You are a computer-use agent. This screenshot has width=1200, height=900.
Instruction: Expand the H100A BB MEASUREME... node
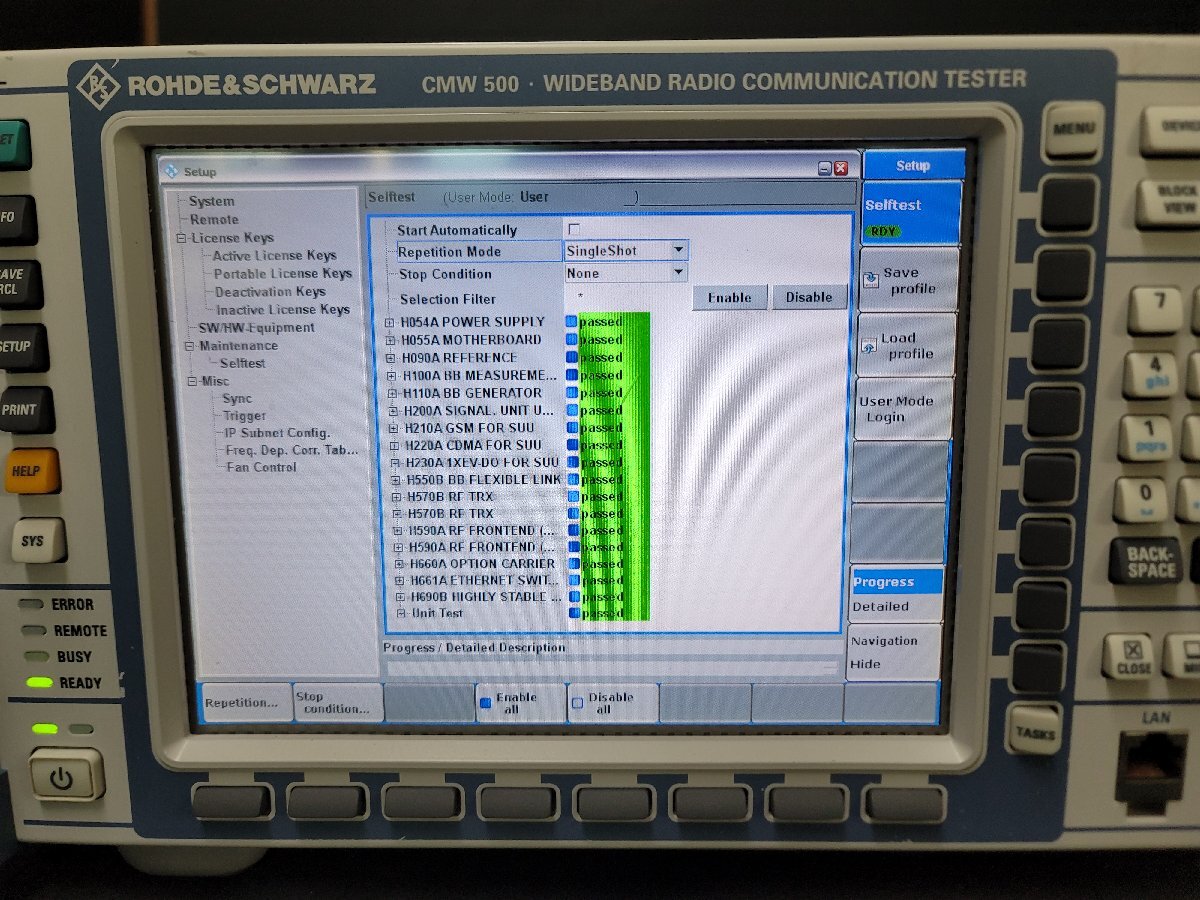pos(393,376)
